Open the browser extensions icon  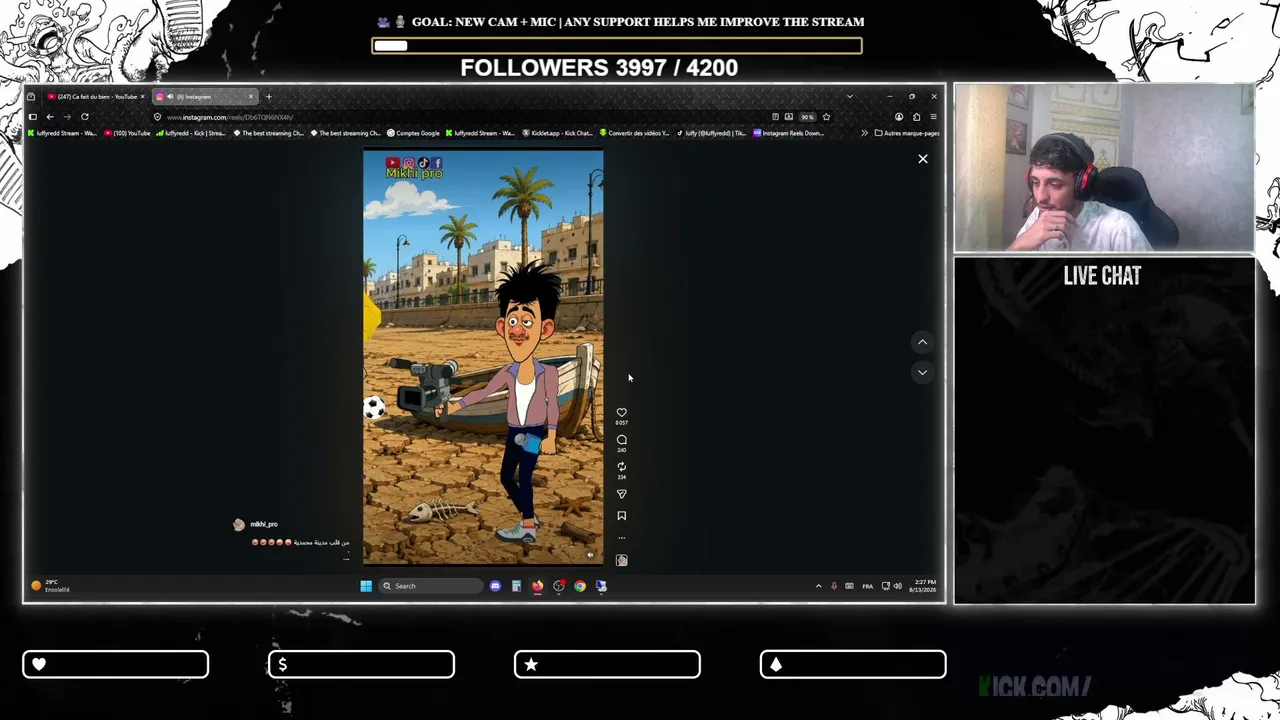point(916,117)
